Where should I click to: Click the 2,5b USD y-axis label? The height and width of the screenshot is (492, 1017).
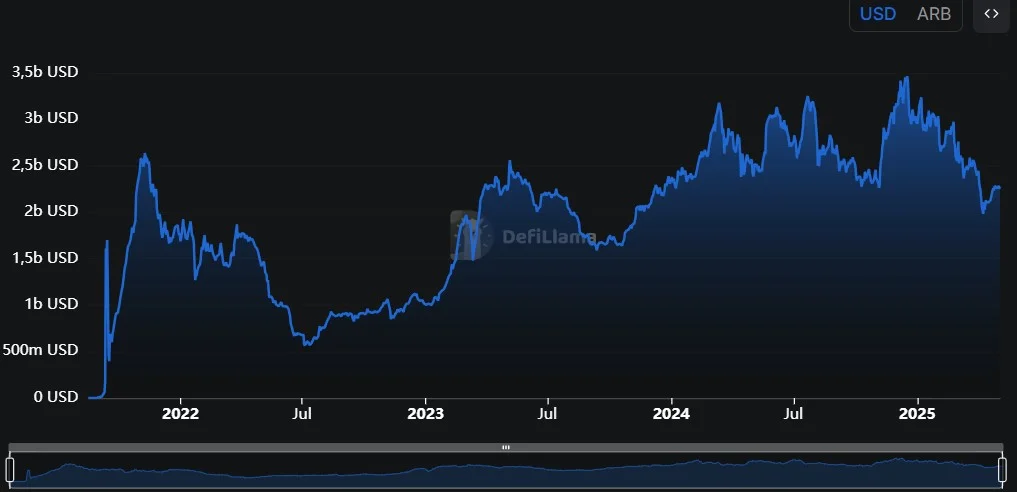(x=45, y=165)
